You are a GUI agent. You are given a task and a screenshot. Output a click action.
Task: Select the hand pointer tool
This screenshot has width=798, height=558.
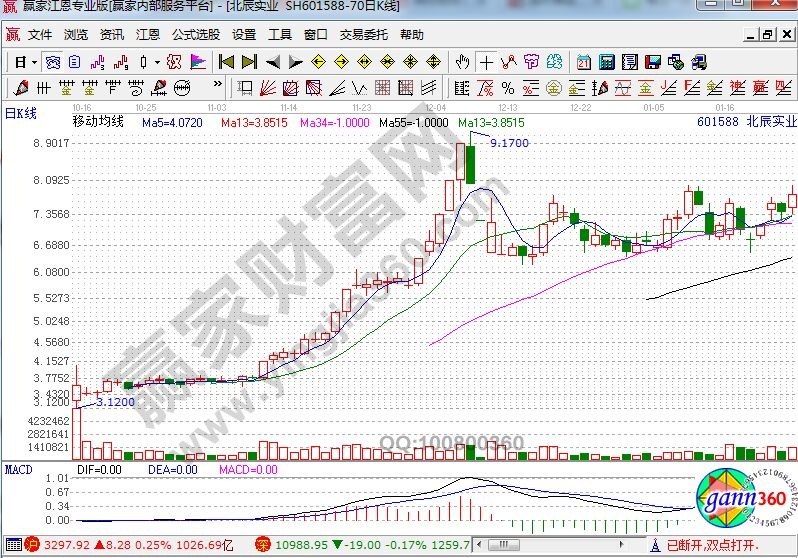point(462,62)
